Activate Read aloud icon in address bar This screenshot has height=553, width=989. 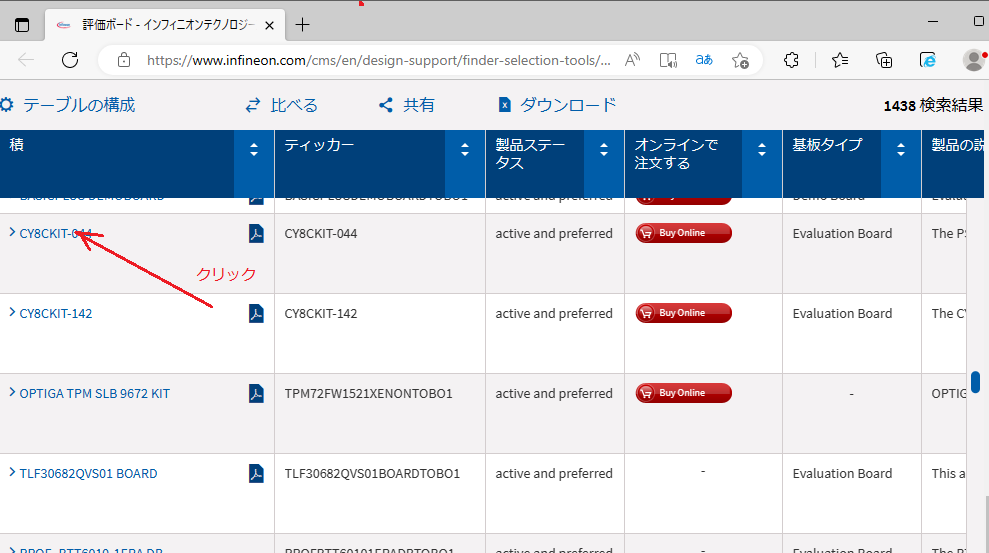(632, 60)
